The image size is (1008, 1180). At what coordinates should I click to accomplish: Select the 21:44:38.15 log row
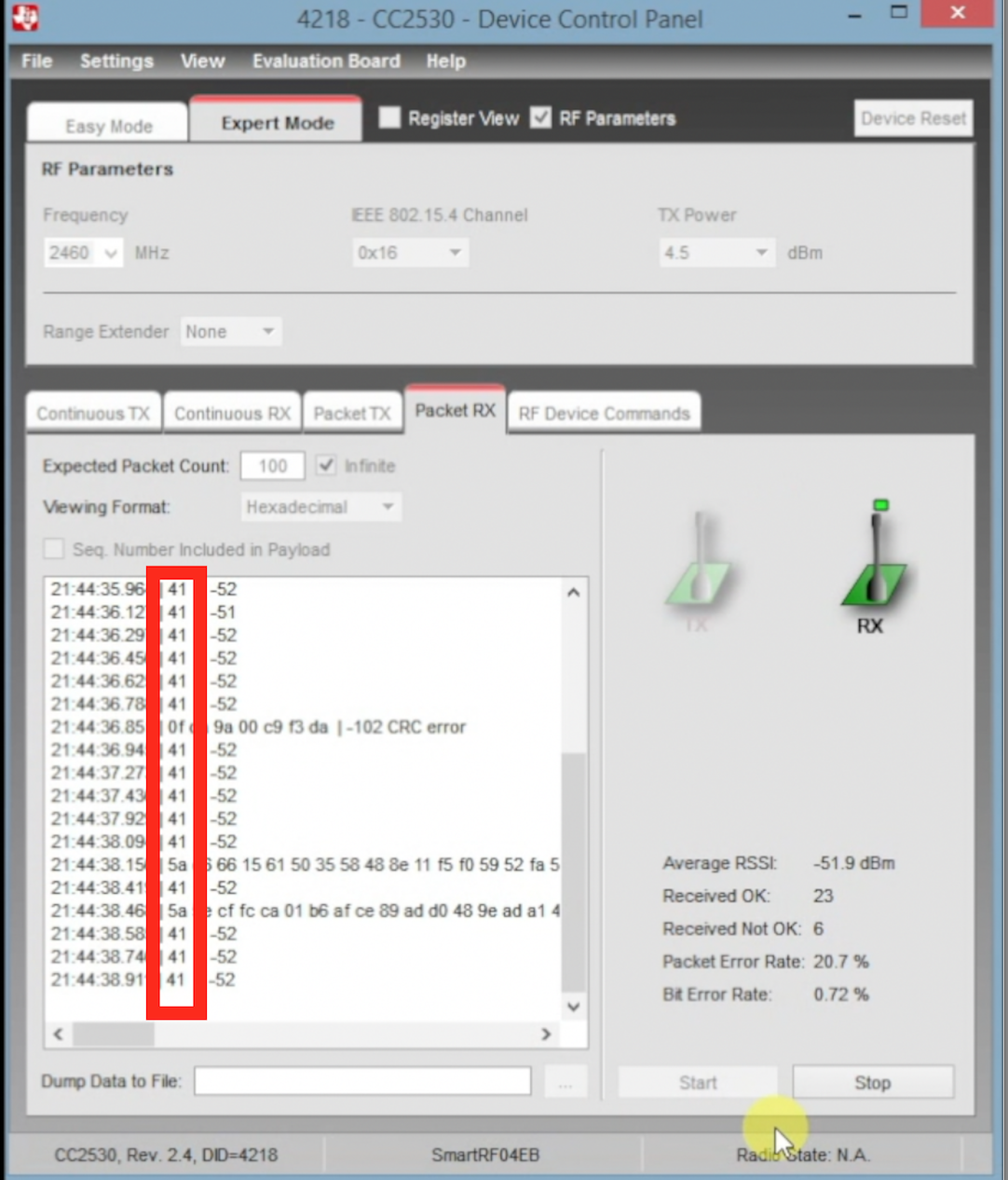[304, 864]
